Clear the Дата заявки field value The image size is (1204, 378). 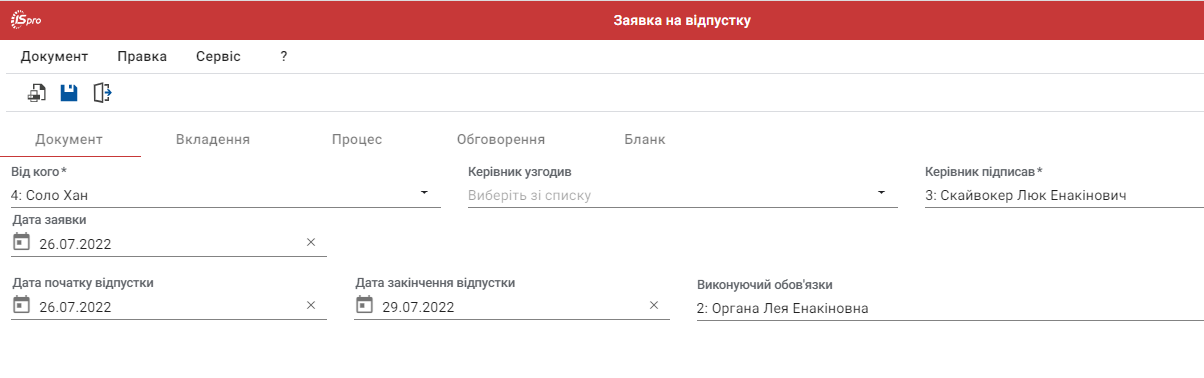310,242
